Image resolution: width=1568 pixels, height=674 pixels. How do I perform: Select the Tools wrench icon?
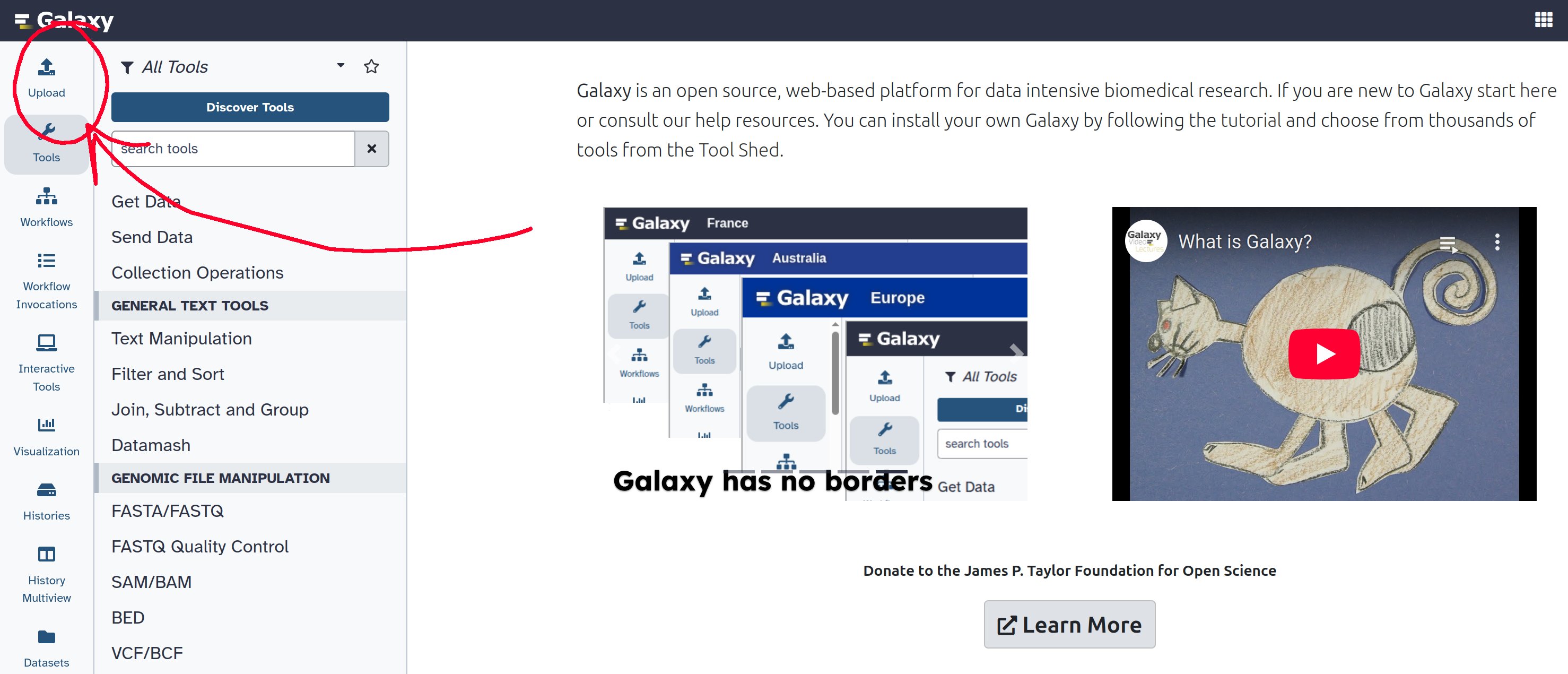click(46, 132)
